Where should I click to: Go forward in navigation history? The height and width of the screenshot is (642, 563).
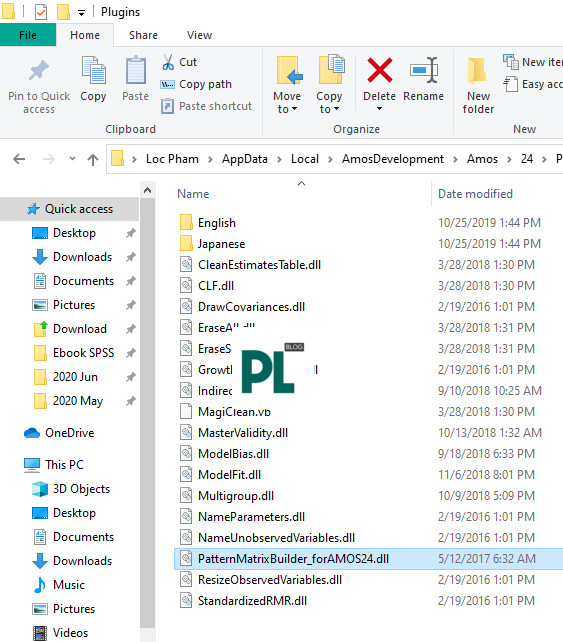[49, 159]
